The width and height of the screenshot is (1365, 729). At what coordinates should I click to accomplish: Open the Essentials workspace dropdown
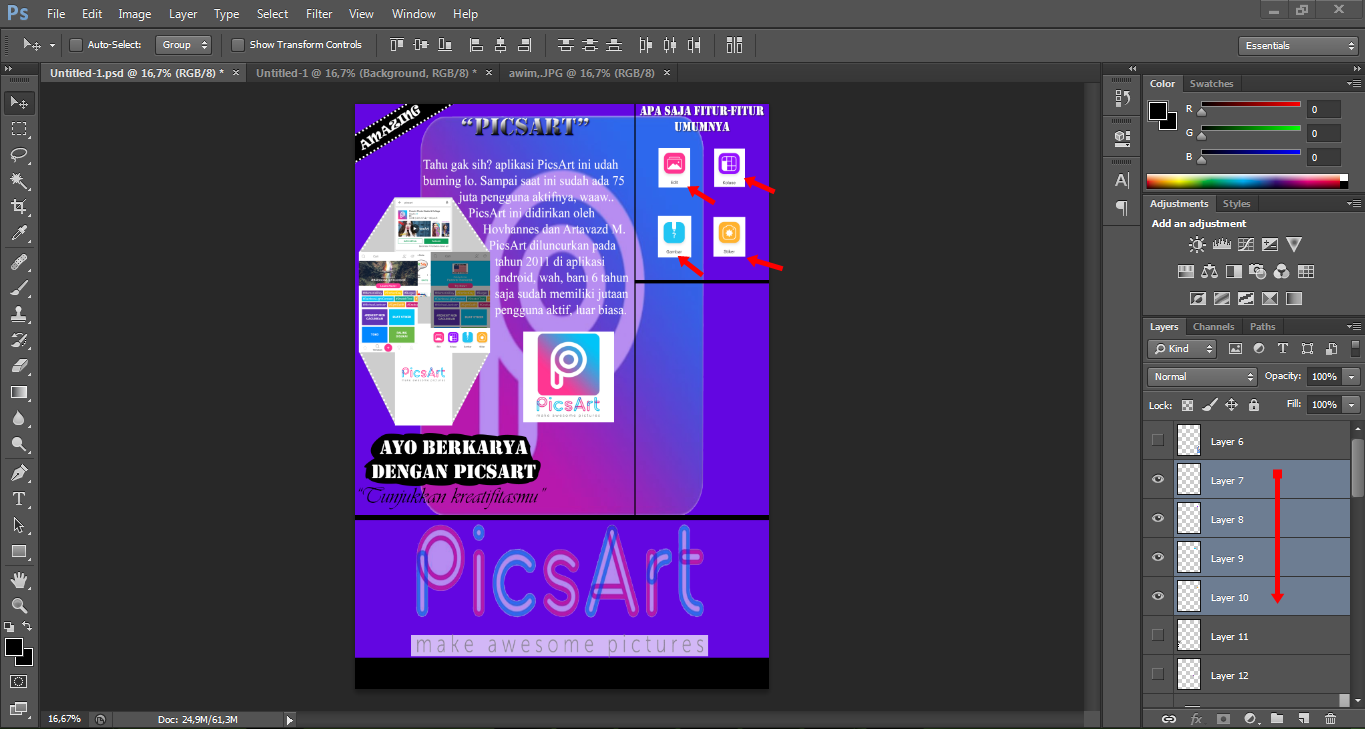[x=1297, y=46]
